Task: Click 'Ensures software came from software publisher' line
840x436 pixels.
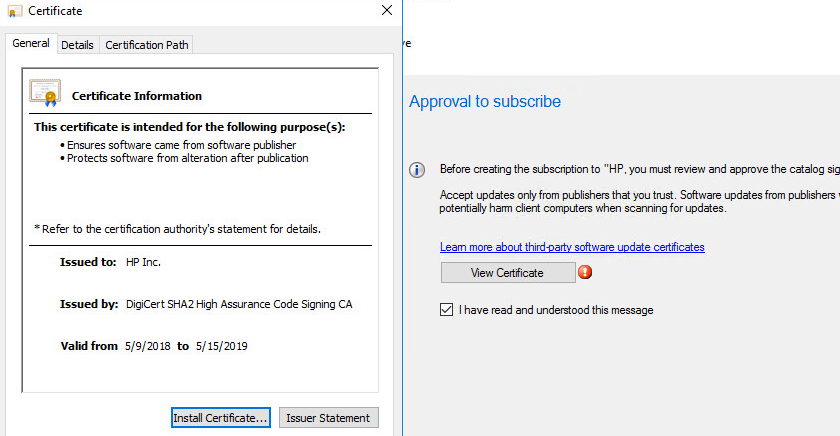Action: (x=181, y=145)
